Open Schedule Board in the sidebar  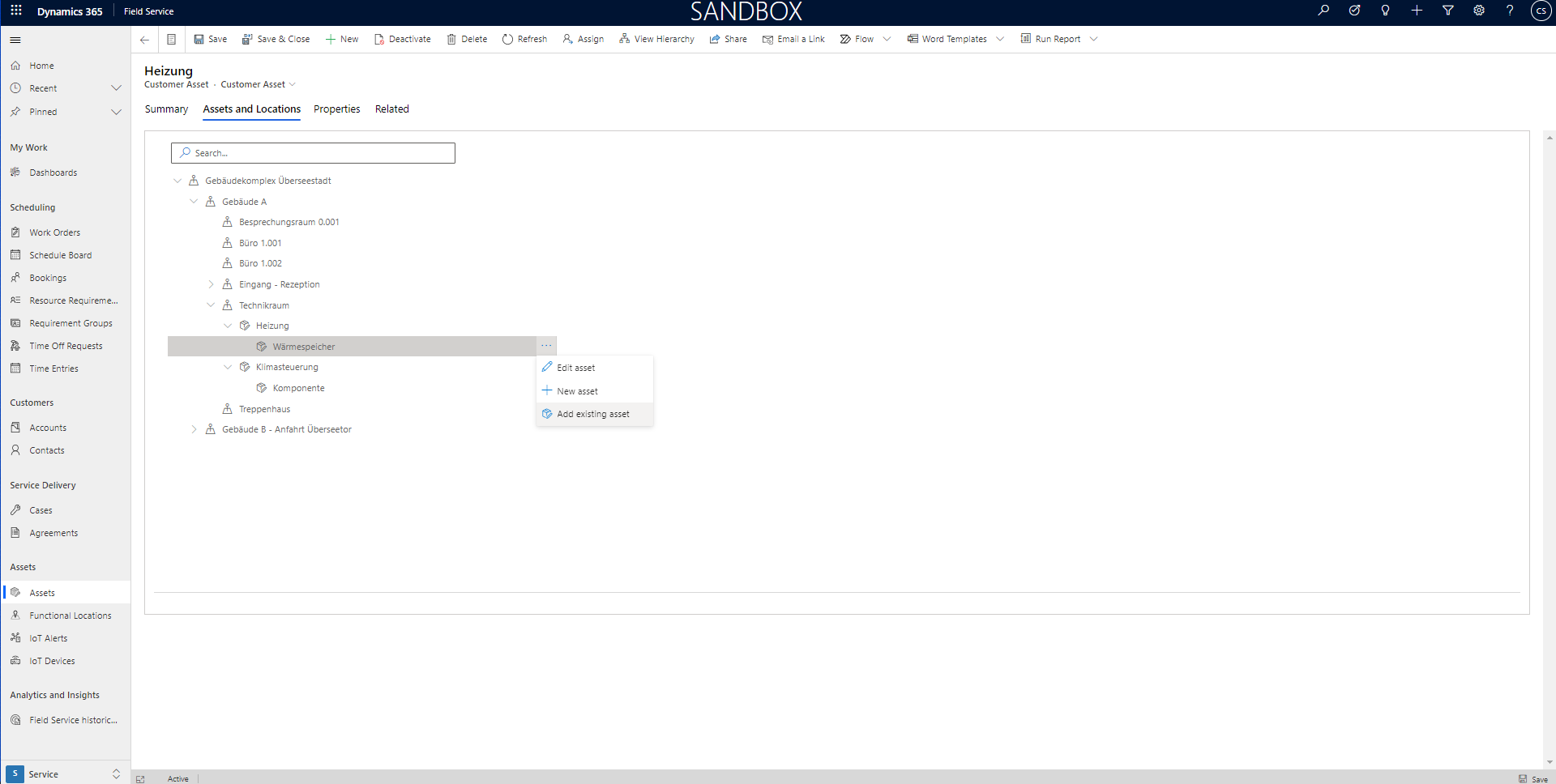tap(61, 255)
